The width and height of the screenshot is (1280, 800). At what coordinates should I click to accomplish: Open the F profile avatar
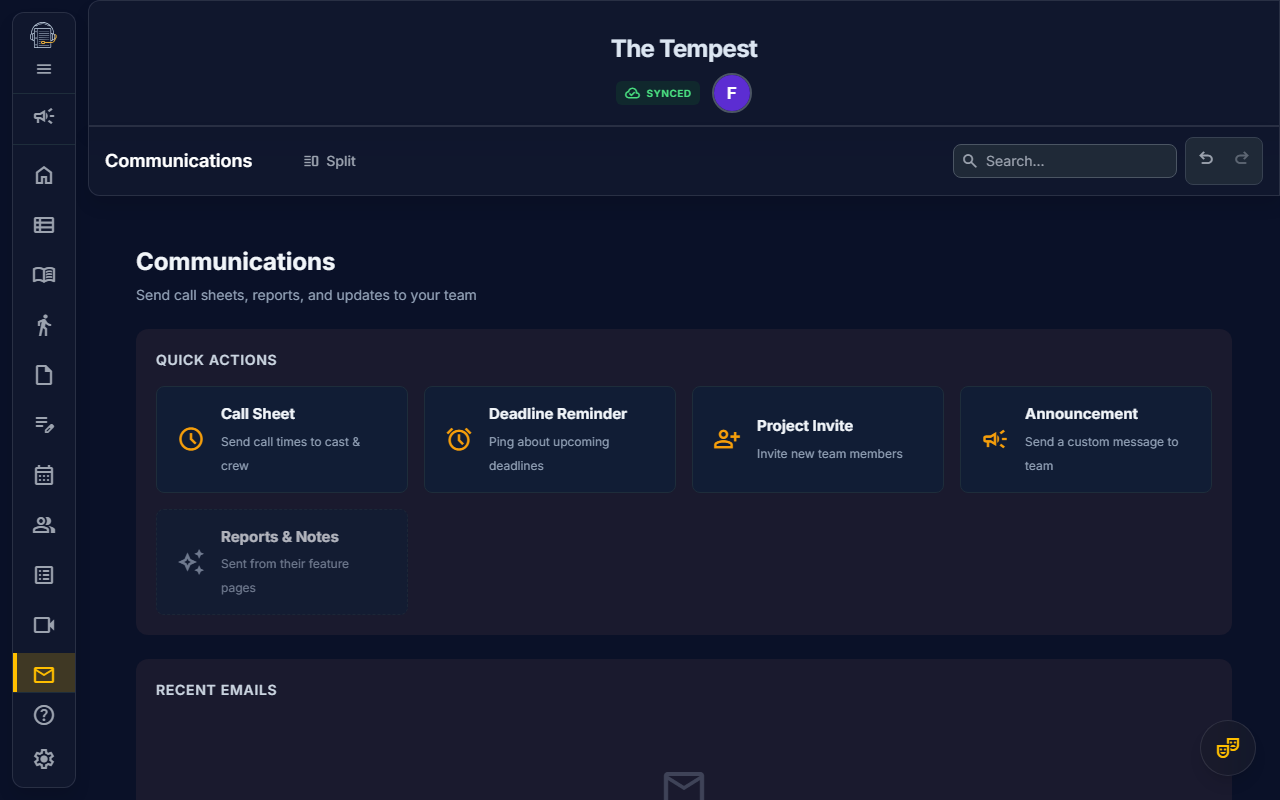(731, 92)
